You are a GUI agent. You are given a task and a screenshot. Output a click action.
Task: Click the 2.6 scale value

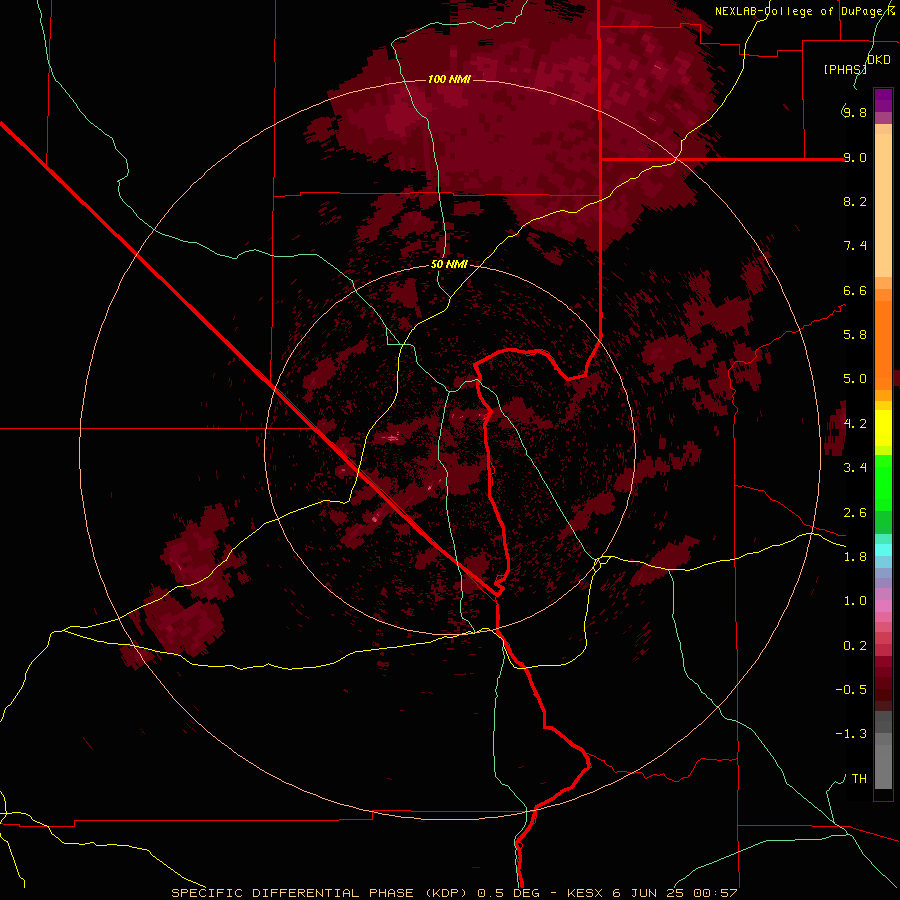point(855,513)
